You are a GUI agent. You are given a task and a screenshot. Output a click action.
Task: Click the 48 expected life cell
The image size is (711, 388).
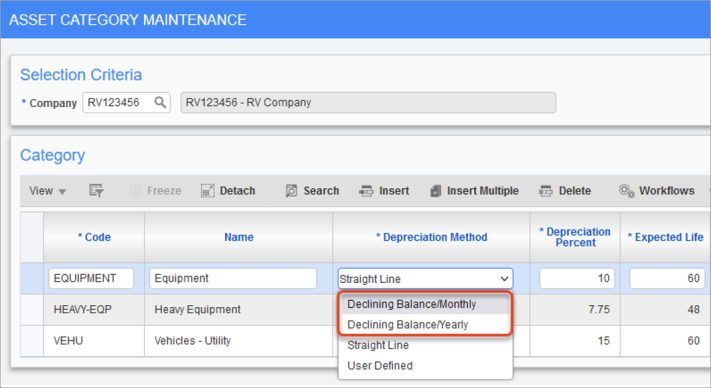[x=665, y=310]
